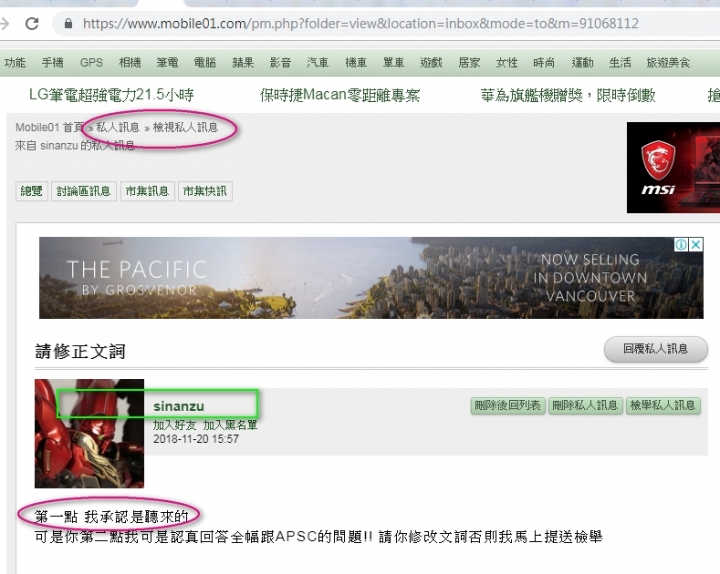This screenshot has height=574, width=720.
Task: Click the URL address field
Action: tap(360, 23)
